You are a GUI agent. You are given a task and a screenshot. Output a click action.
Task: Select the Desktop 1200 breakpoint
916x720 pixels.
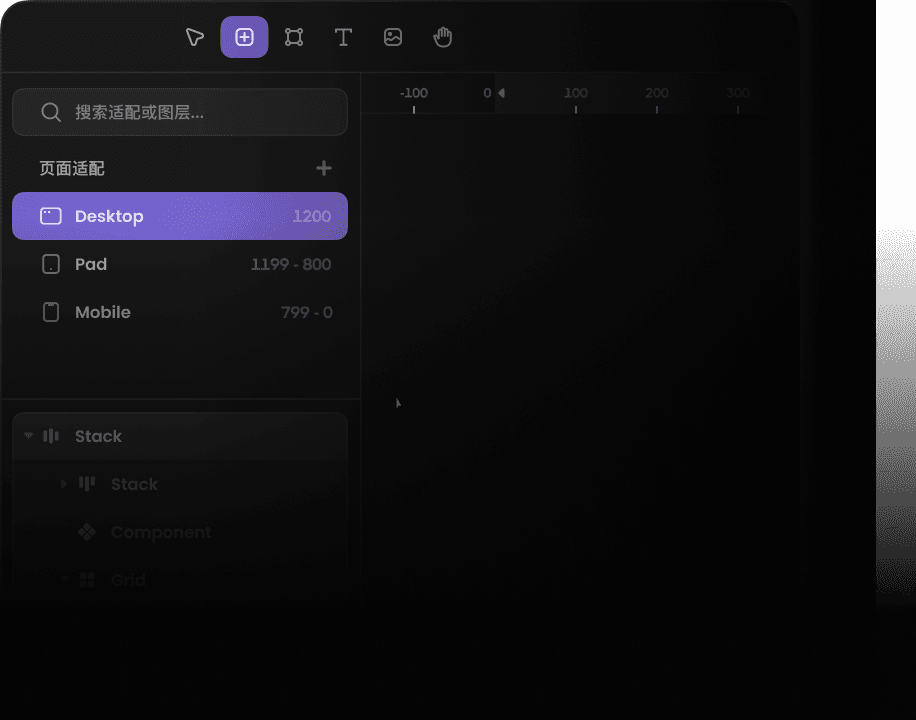[180, 216]
